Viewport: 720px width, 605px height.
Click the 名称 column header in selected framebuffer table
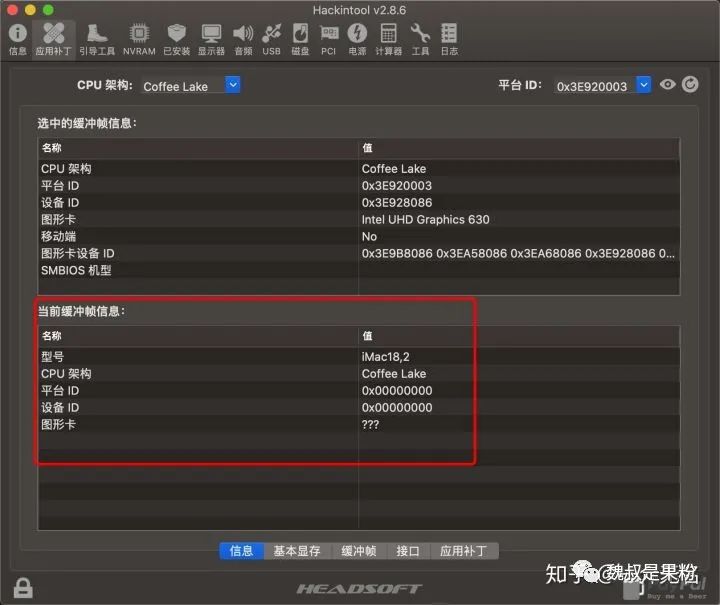point(198,148)
